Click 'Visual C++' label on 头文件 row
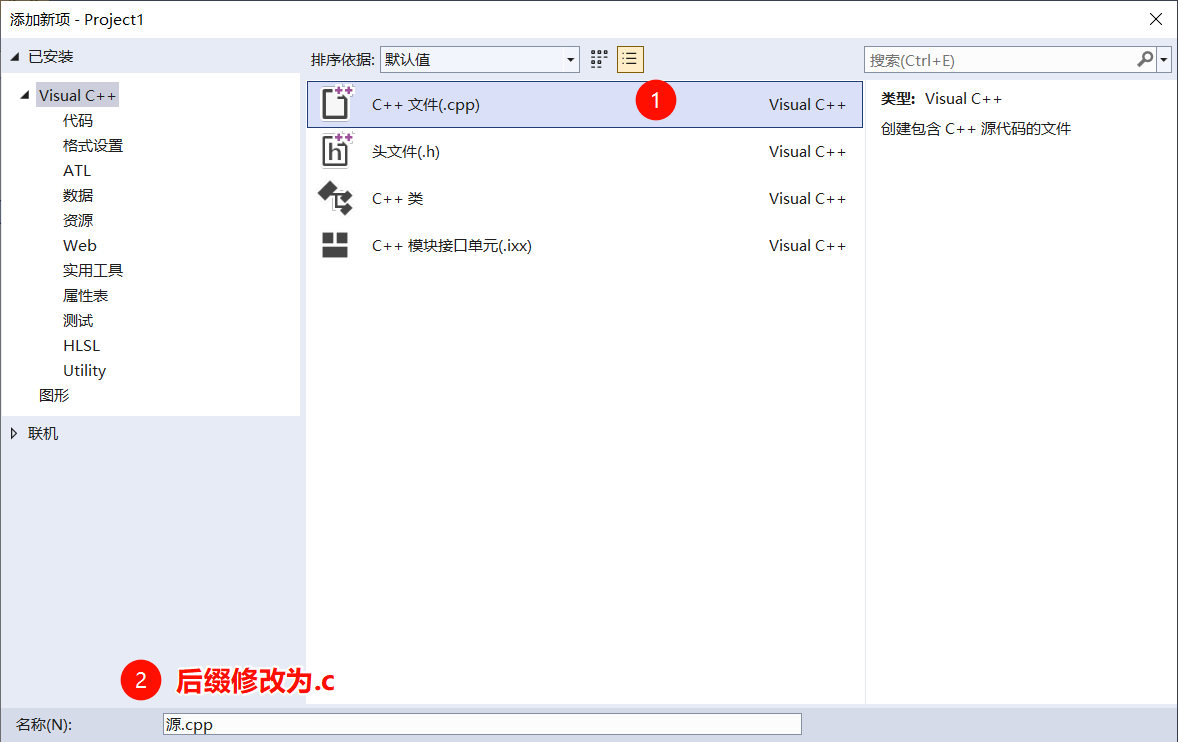 (x=807, y=152)
